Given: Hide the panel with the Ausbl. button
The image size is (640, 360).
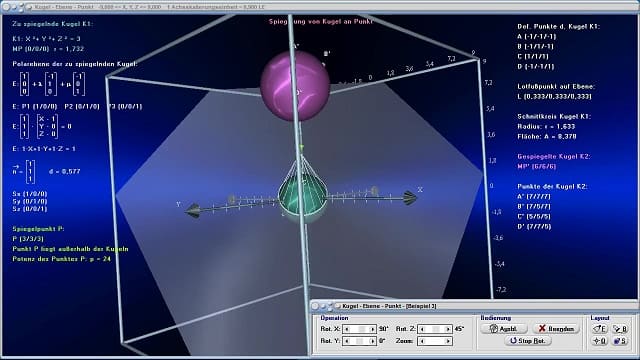Looking at the screenshot, I should click(x=504, y=329).
